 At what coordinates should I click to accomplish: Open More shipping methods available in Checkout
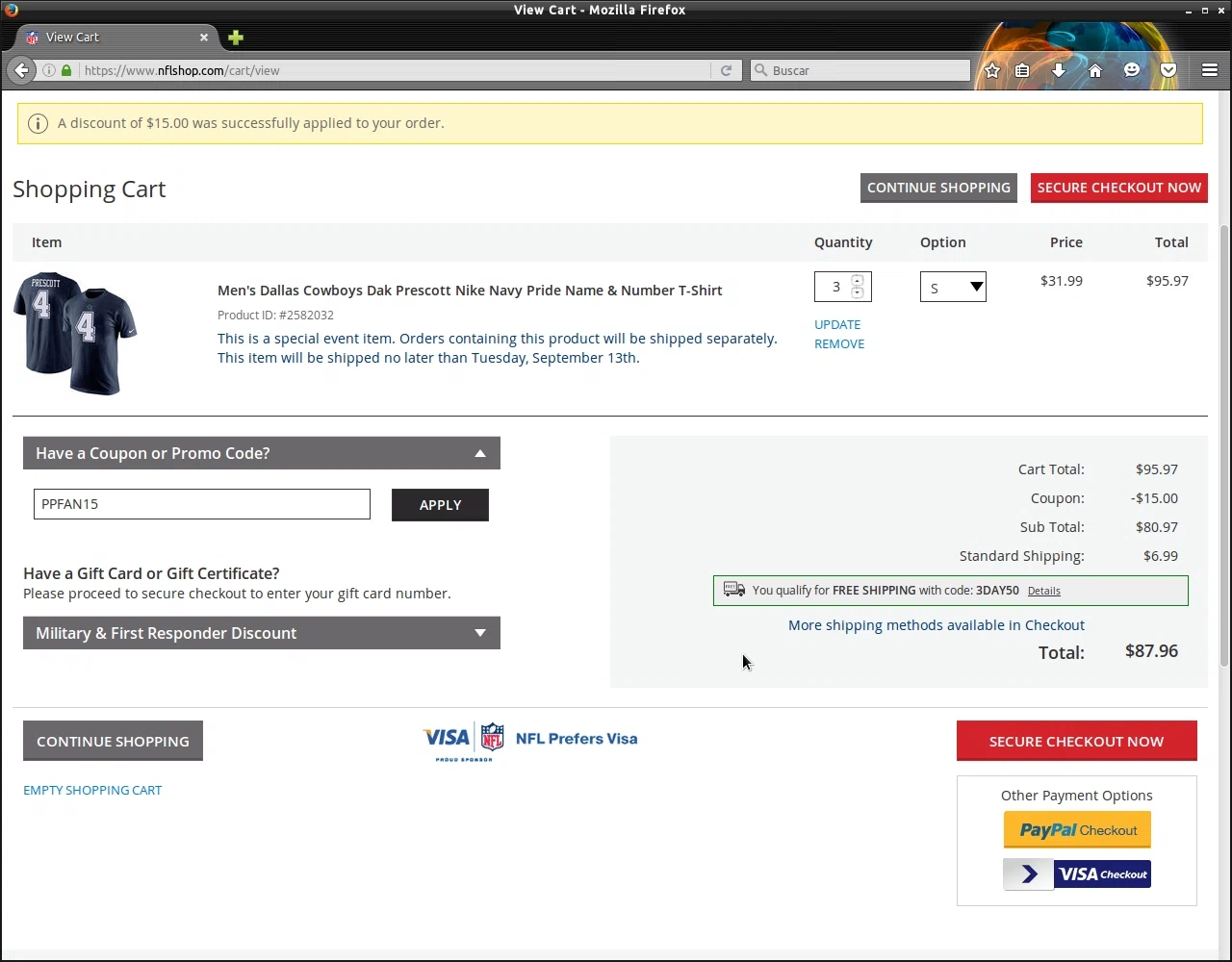[x=937, y=625]
